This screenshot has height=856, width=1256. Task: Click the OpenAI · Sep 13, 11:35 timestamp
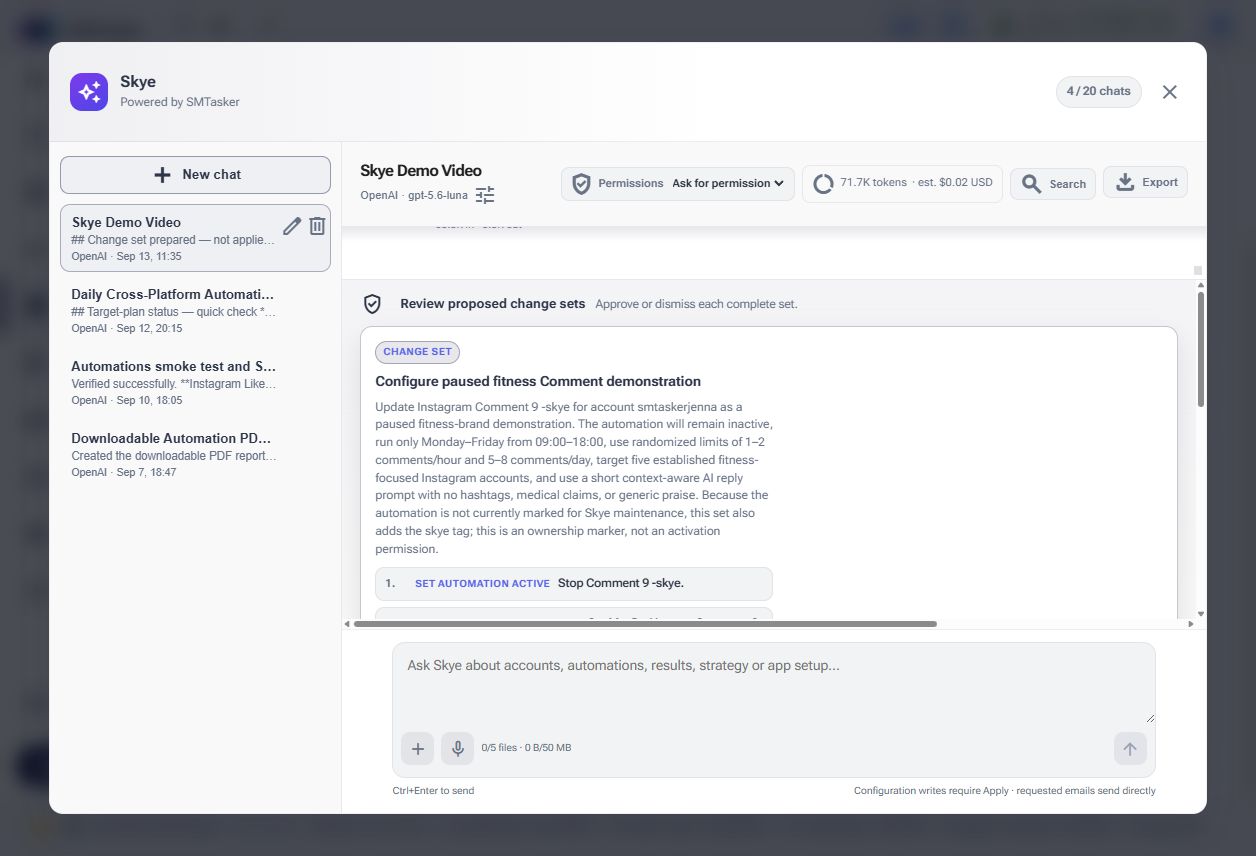click(127, 257)
